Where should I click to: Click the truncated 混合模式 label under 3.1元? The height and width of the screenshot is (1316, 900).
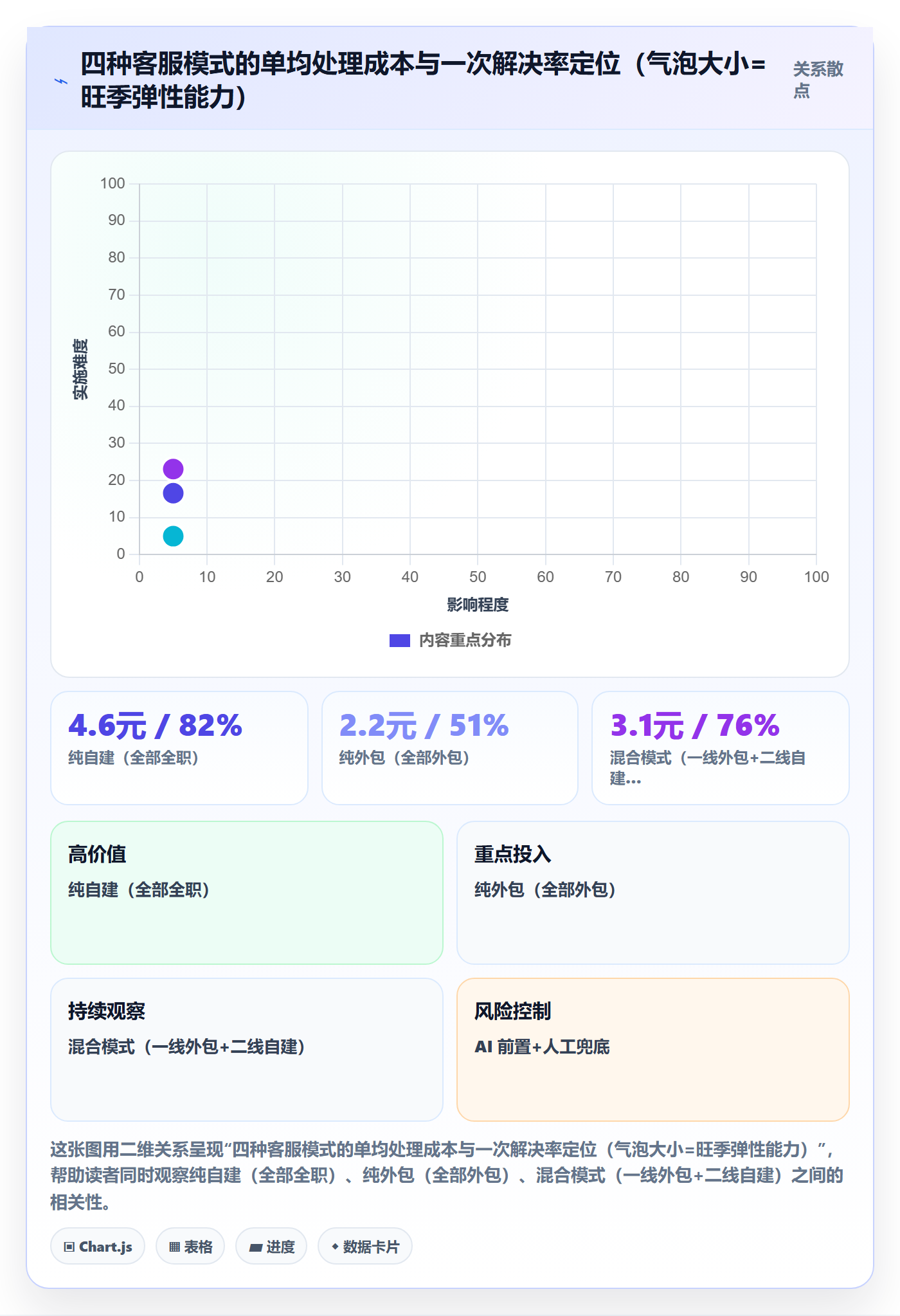(x=708, y=768)
